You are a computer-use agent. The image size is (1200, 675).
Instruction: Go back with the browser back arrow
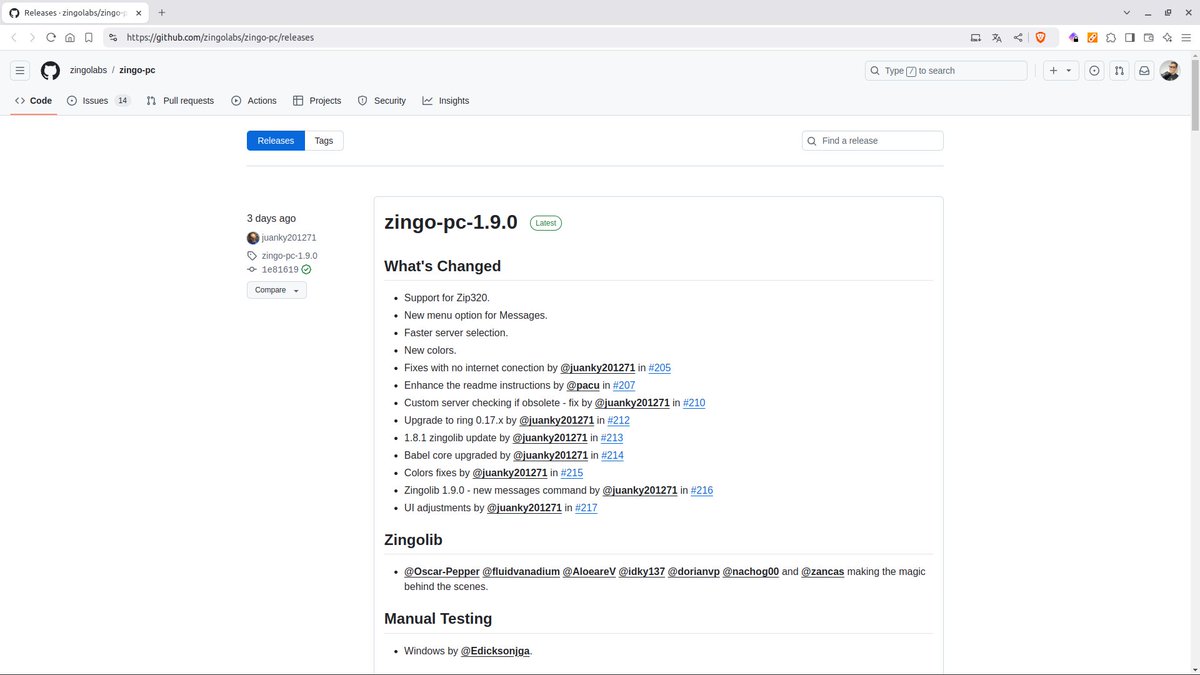(14, 37)
